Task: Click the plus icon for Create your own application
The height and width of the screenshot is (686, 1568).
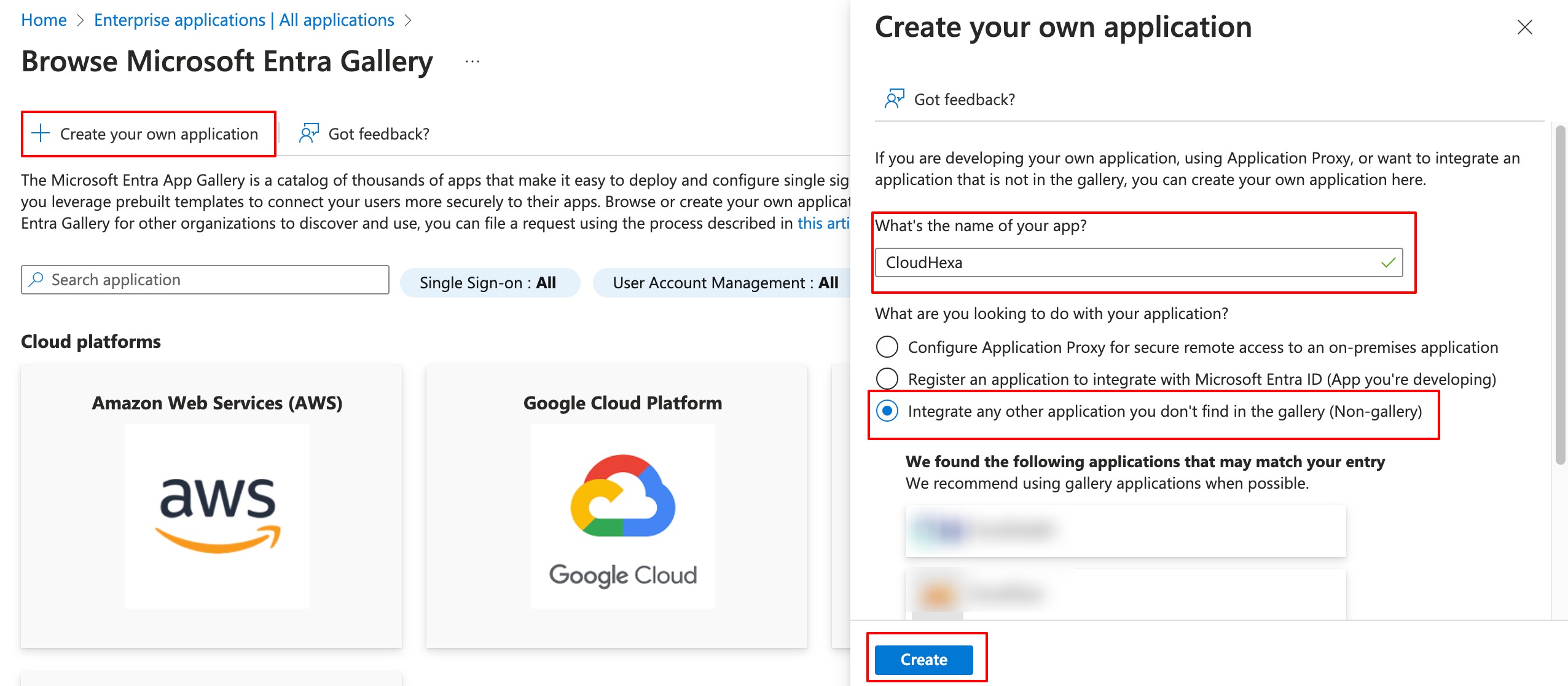Action: [41, 133]
